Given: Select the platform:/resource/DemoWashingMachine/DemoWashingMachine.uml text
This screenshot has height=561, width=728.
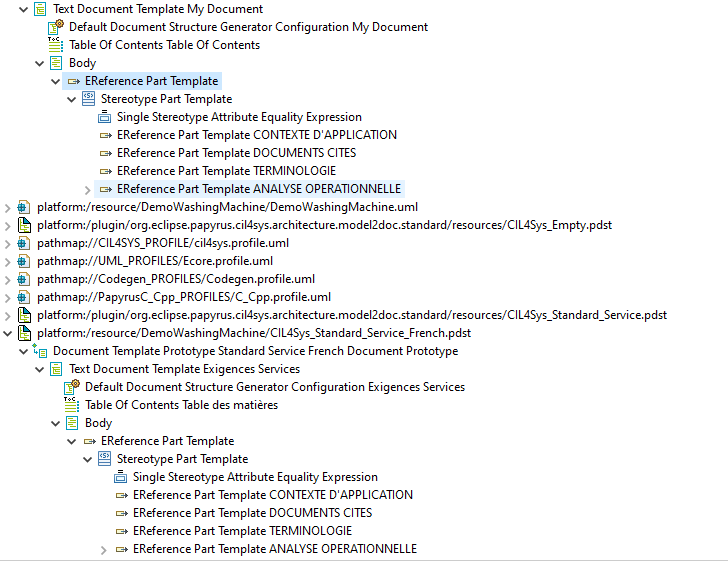Looking at the screenshot, I should (228, 207).
